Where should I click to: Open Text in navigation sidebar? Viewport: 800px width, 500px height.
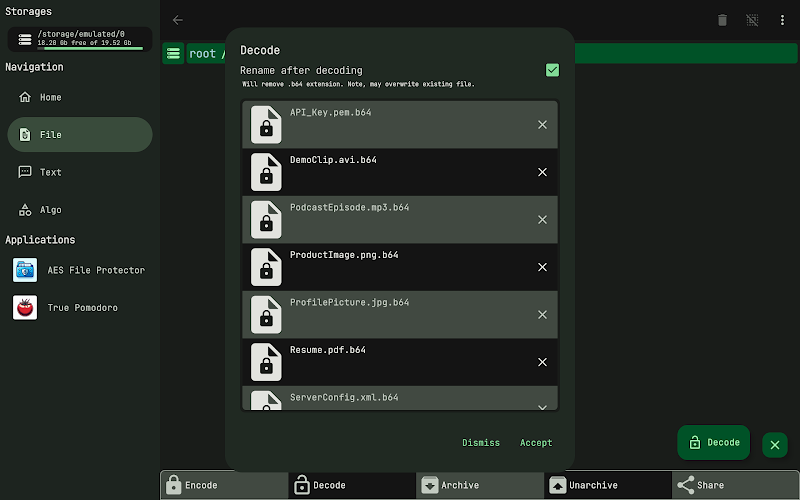pyautogui.click(x=80, y=172)
